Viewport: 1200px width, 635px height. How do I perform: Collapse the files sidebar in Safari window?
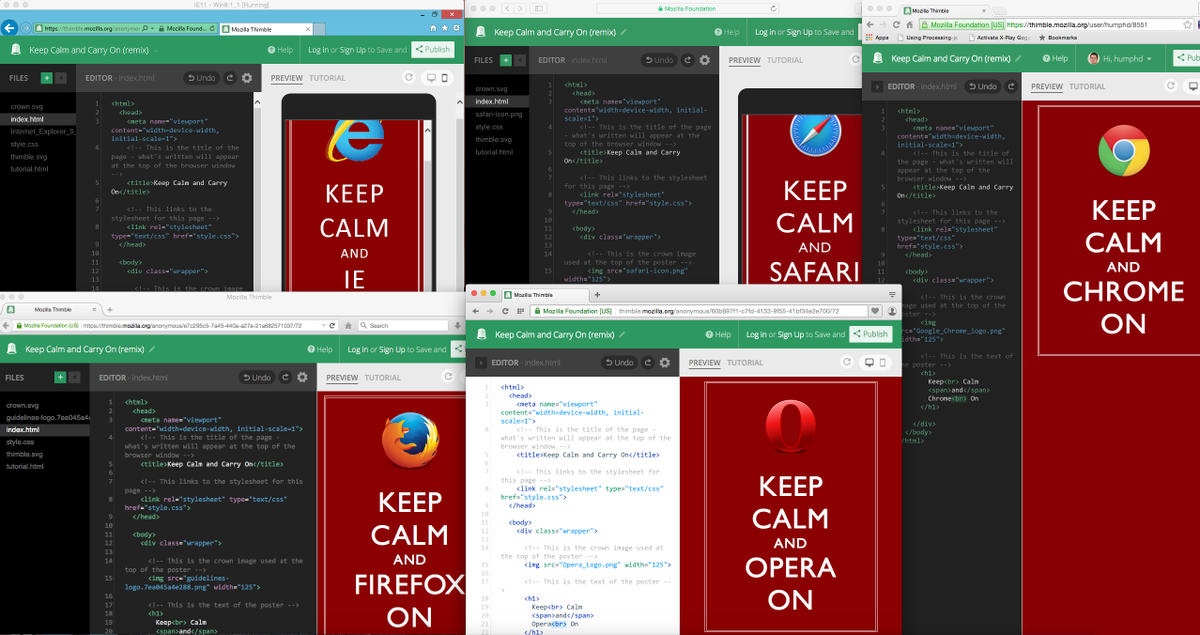click(x=518, y=60)
